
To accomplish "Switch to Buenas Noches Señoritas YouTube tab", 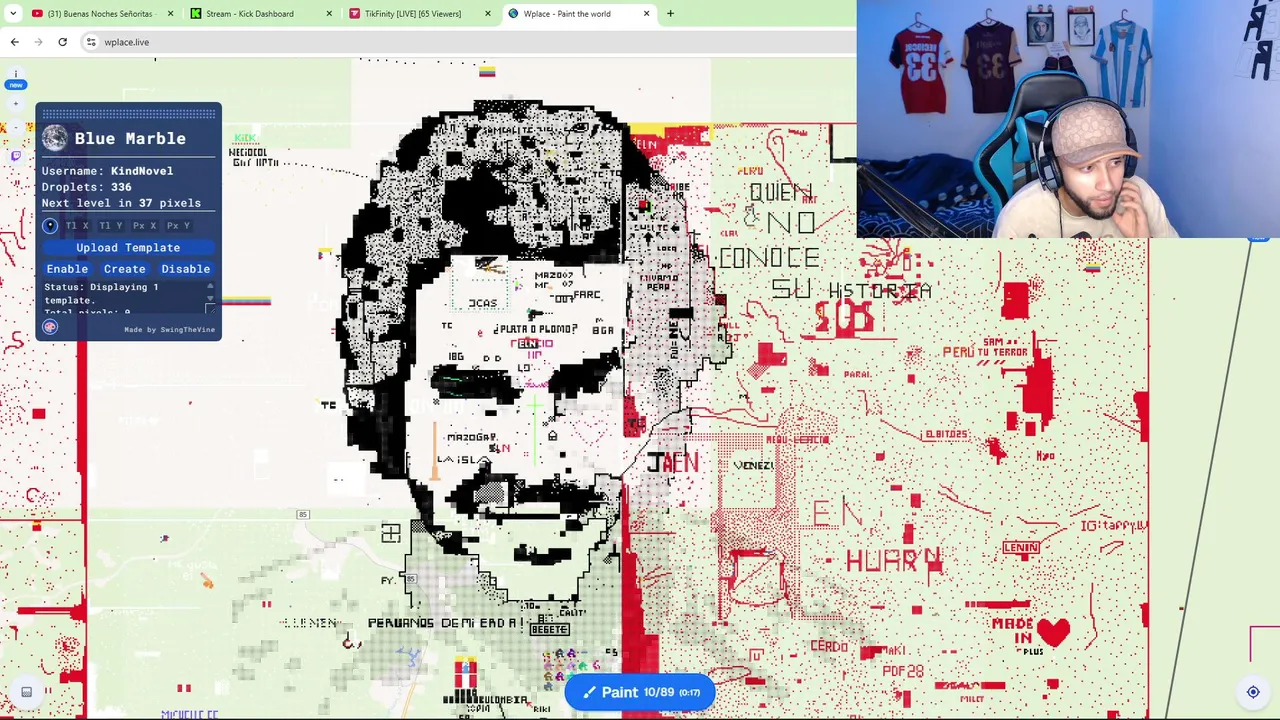I will (x=101, y=14).
